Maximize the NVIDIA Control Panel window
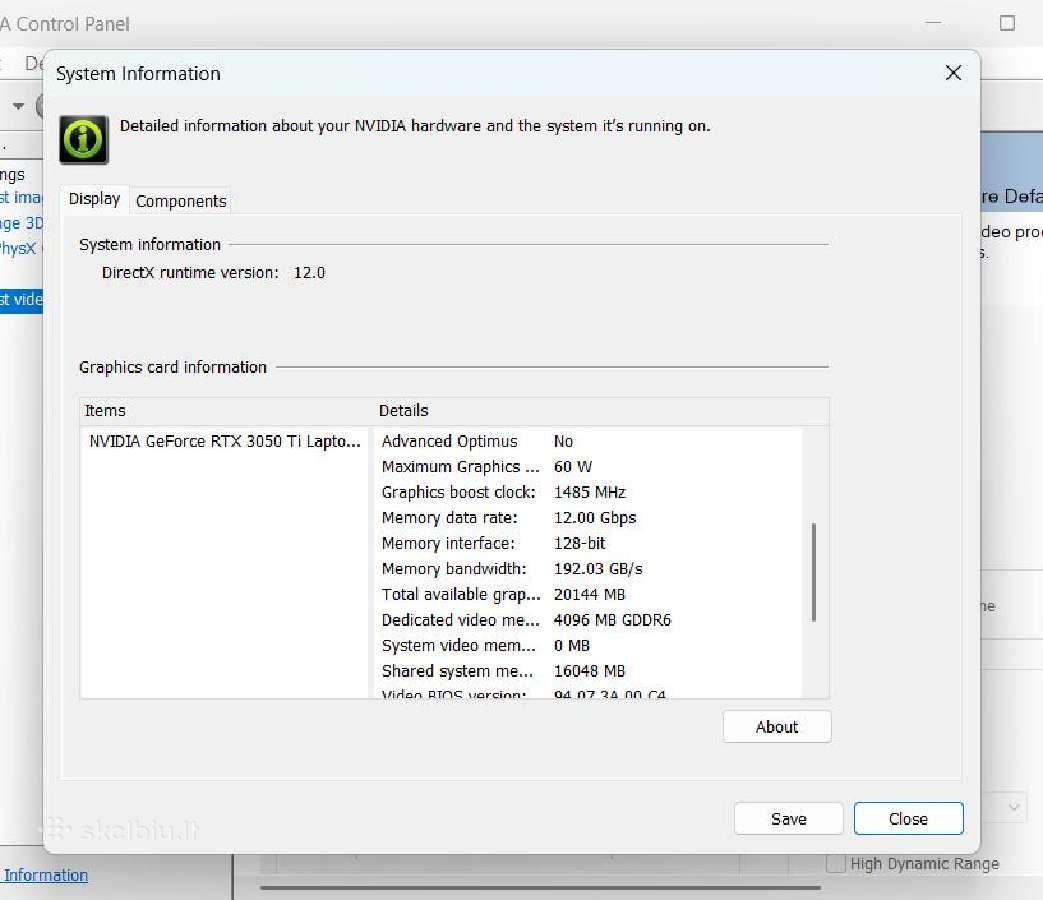The height and width of the screenshot is (900, 1043). 1007,23
